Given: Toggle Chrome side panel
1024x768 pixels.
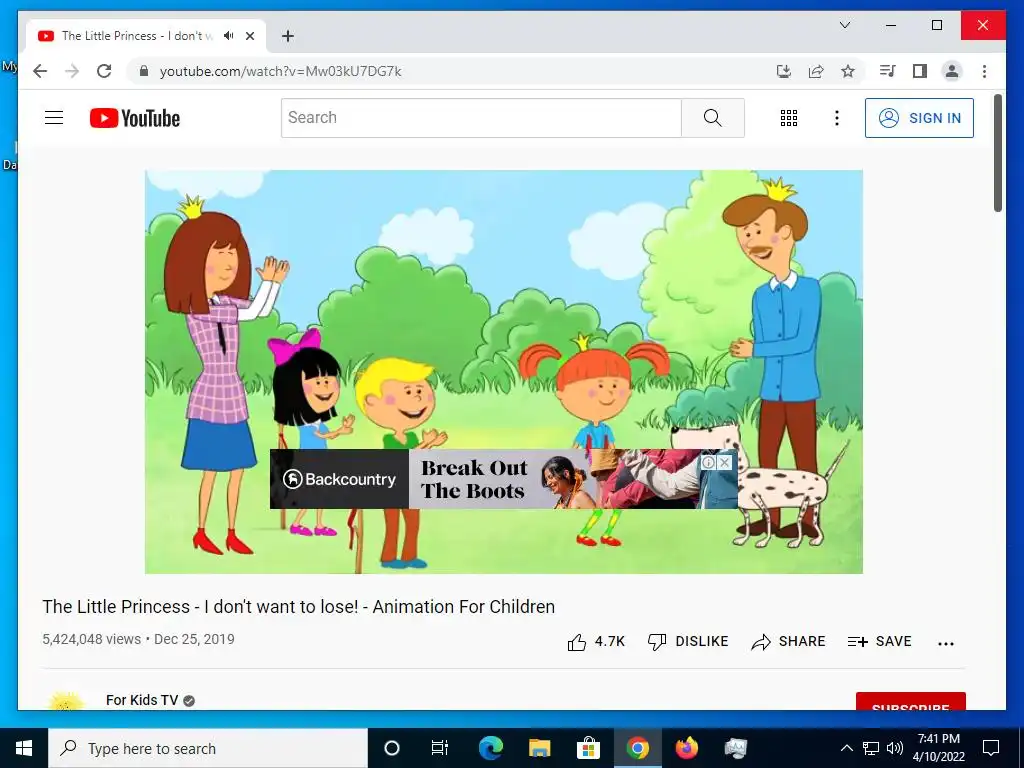Looking at the screenshot, I should click(x=920, y=71).
